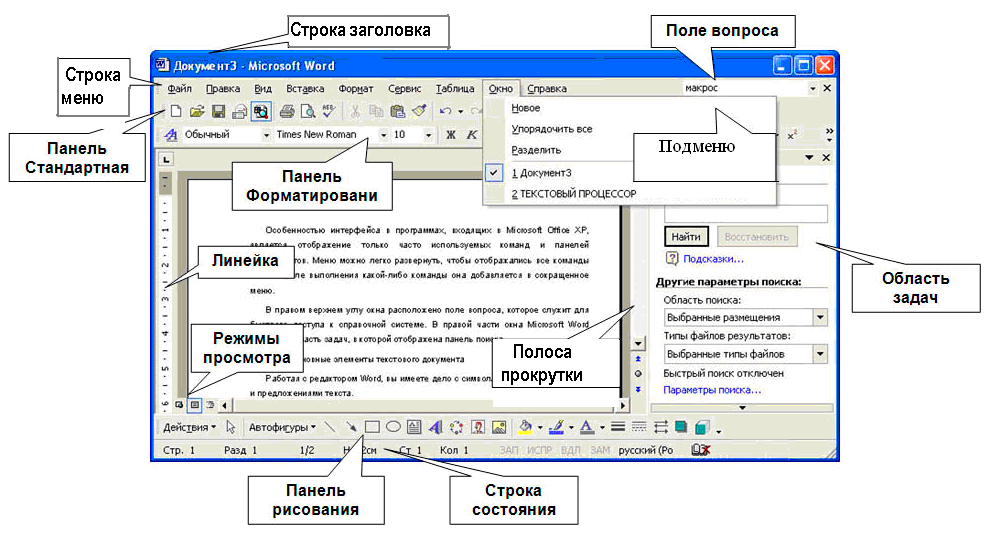Print the document with printer icon
The width and height of the screenshot is (992, 535).
coord(287,111)
